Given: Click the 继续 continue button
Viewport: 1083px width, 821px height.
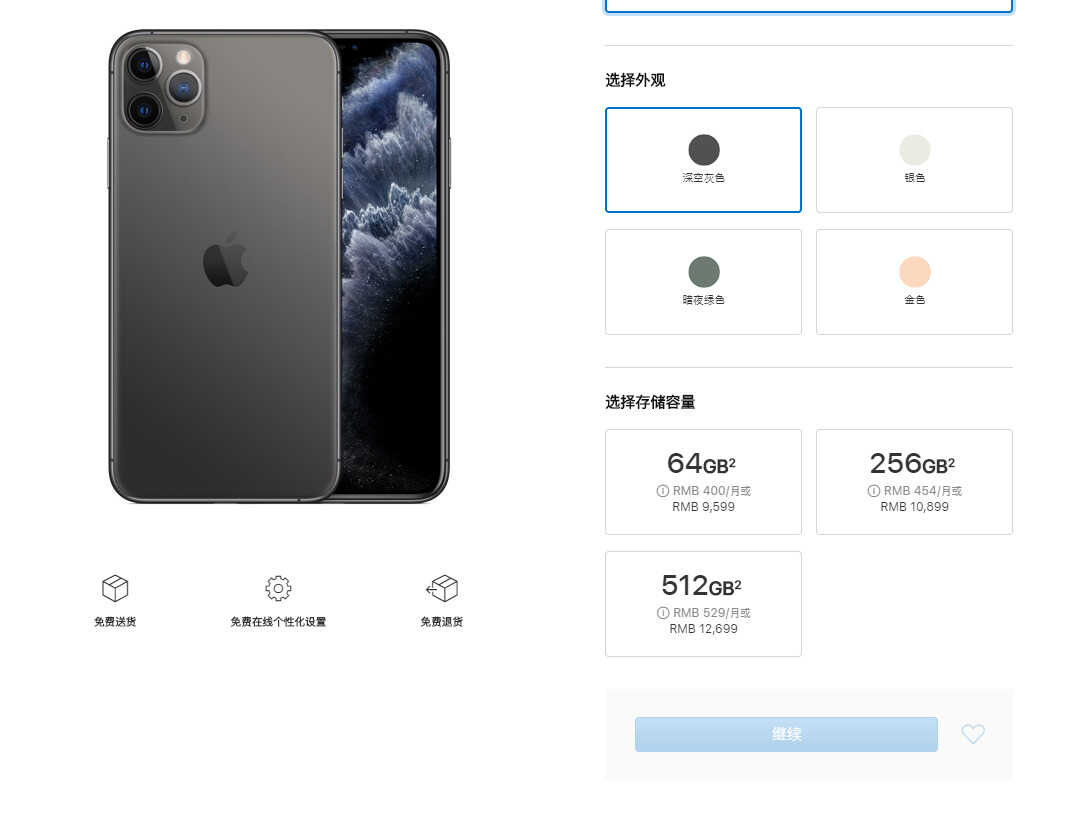Looking at the screenshot, I should tap(786, 734).
